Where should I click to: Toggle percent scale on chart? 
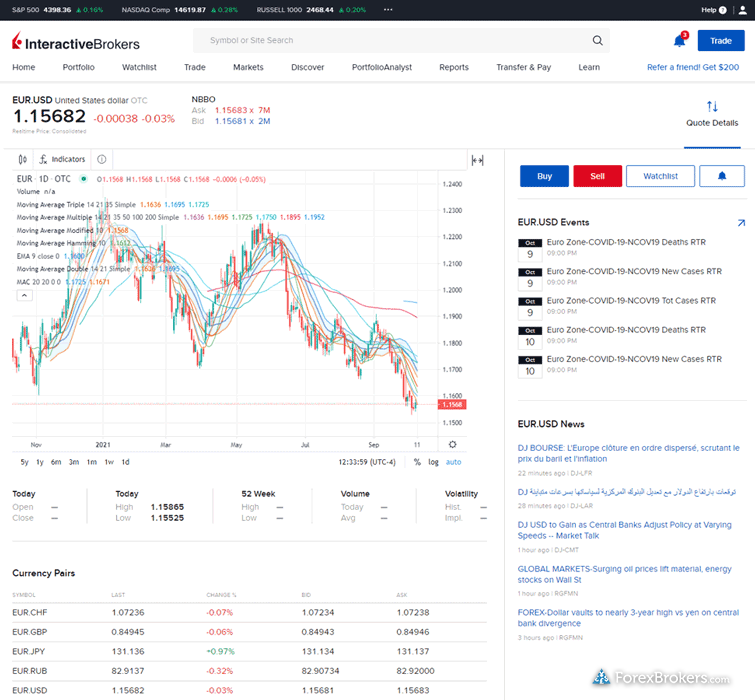pyautogui.click(x=417, y=462)
